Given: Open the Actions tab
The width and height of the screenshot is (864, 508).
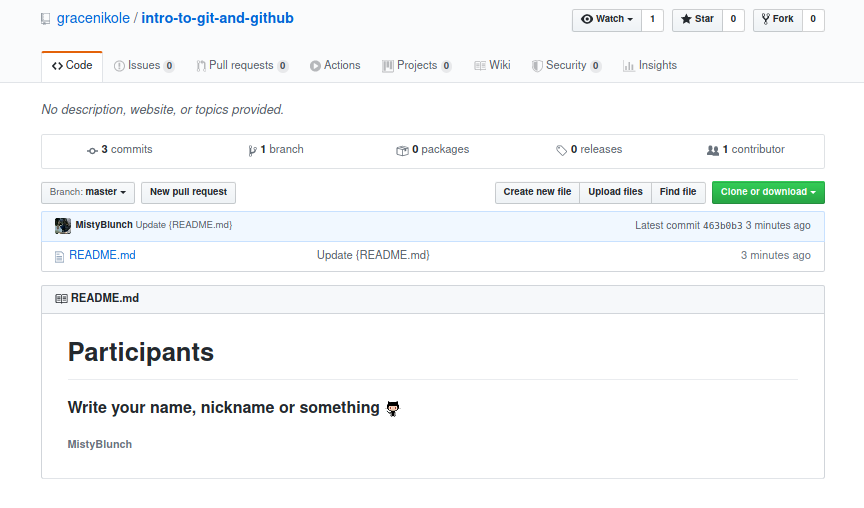Looking at the screenshot, I should (x=334, y=66).
